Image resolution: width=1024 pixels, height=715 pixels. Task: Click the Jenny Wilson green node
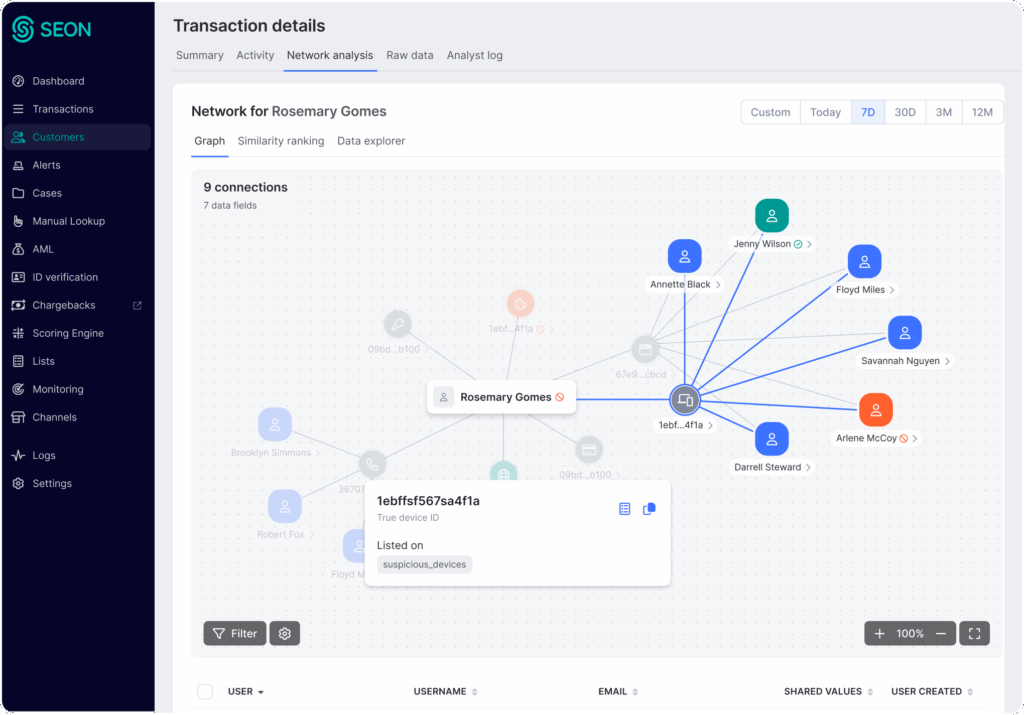click(771, 215)
